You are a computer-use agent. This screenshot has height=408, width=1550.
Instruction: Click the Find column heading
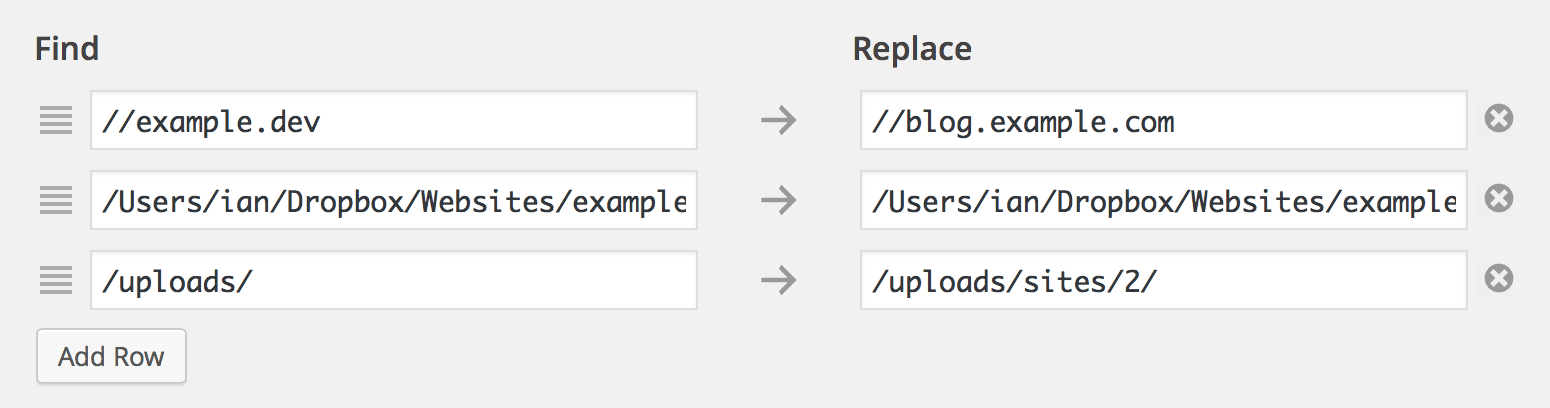coord(67,49)
